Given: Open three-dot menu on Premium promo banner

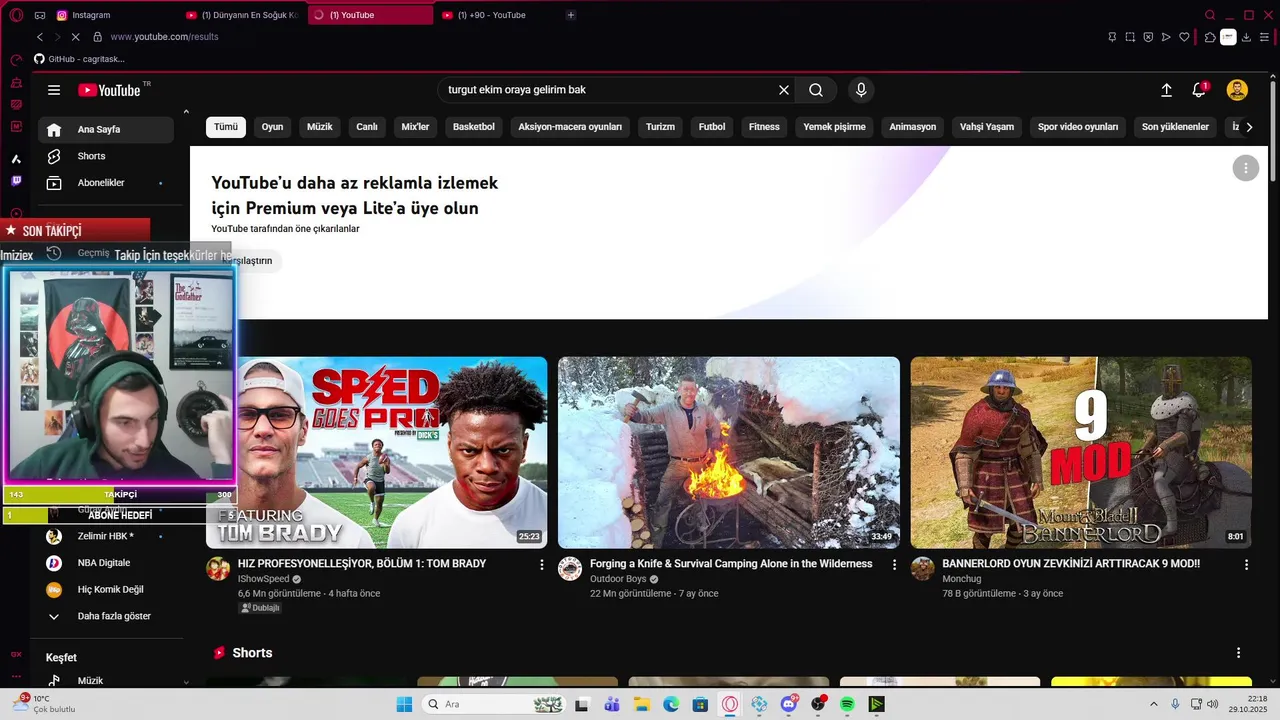Looking at the screenshot, I should (1245, 168).
